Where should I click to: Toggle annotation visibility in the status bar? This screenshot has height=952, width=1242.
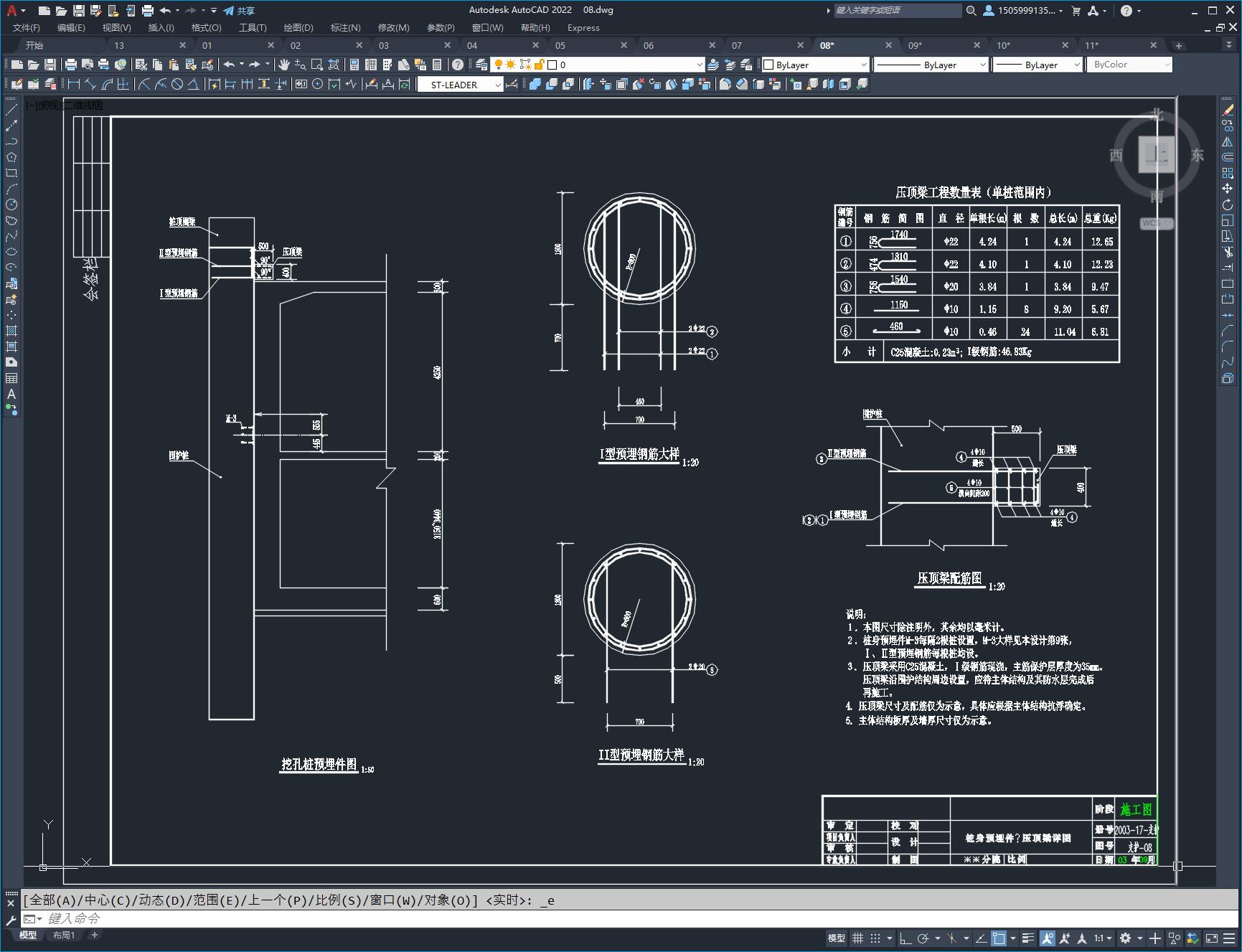1047,938
